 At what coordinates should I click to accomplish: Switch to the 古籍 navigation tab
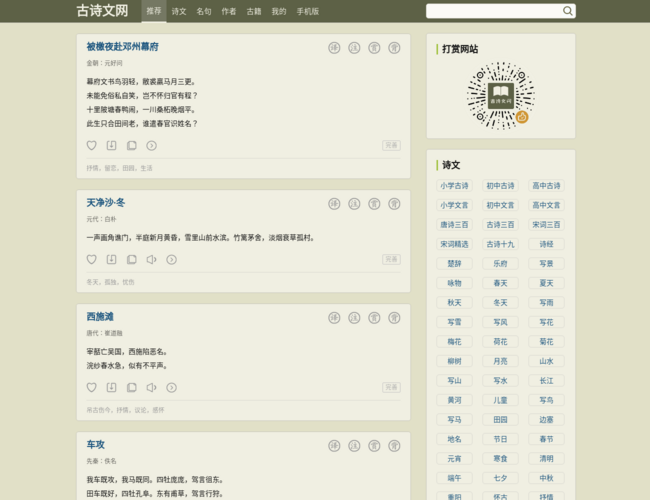click(254, 12)
